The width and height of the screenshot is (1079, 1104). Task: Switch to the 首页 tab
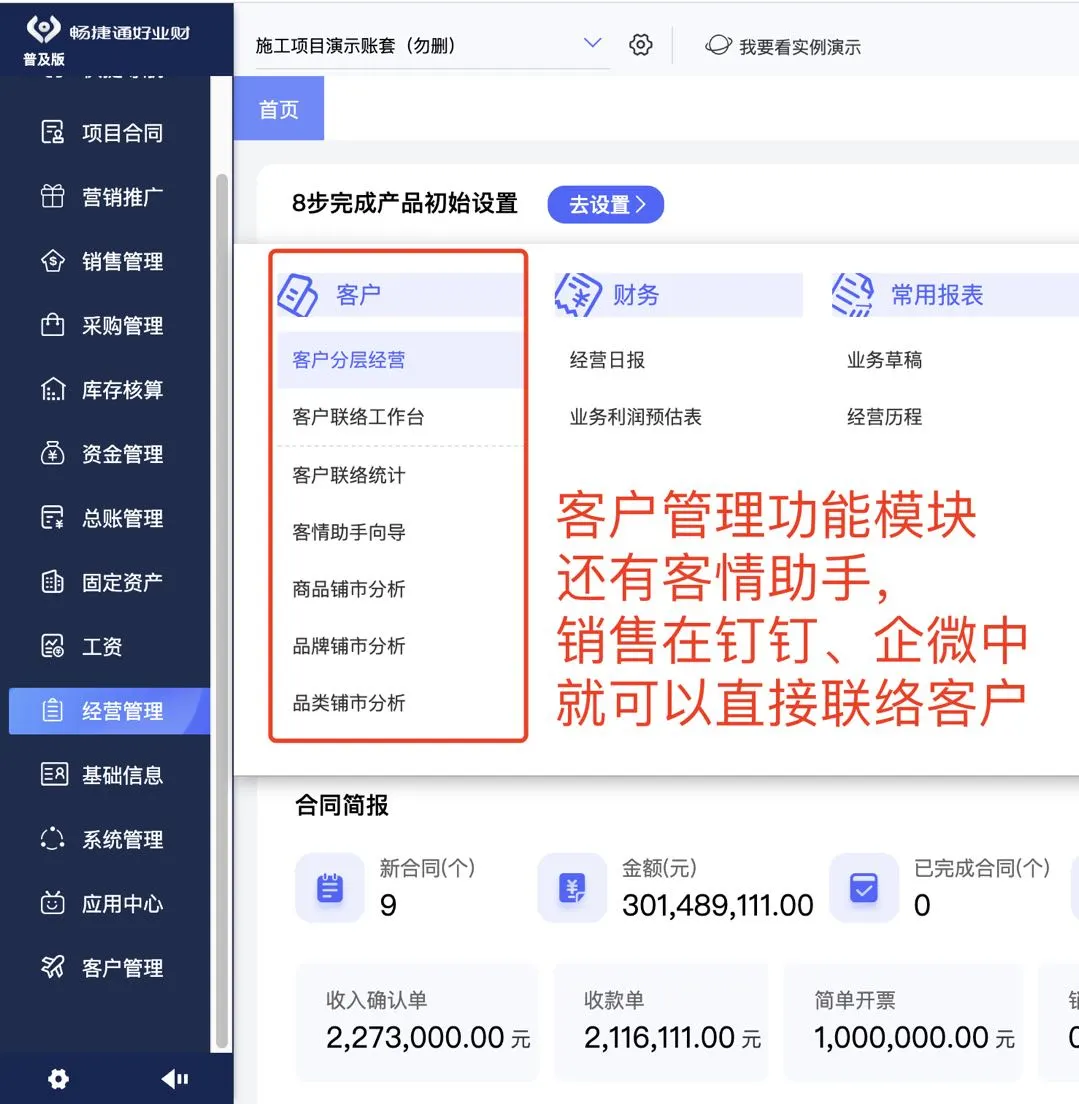click(x=278, y=109)
